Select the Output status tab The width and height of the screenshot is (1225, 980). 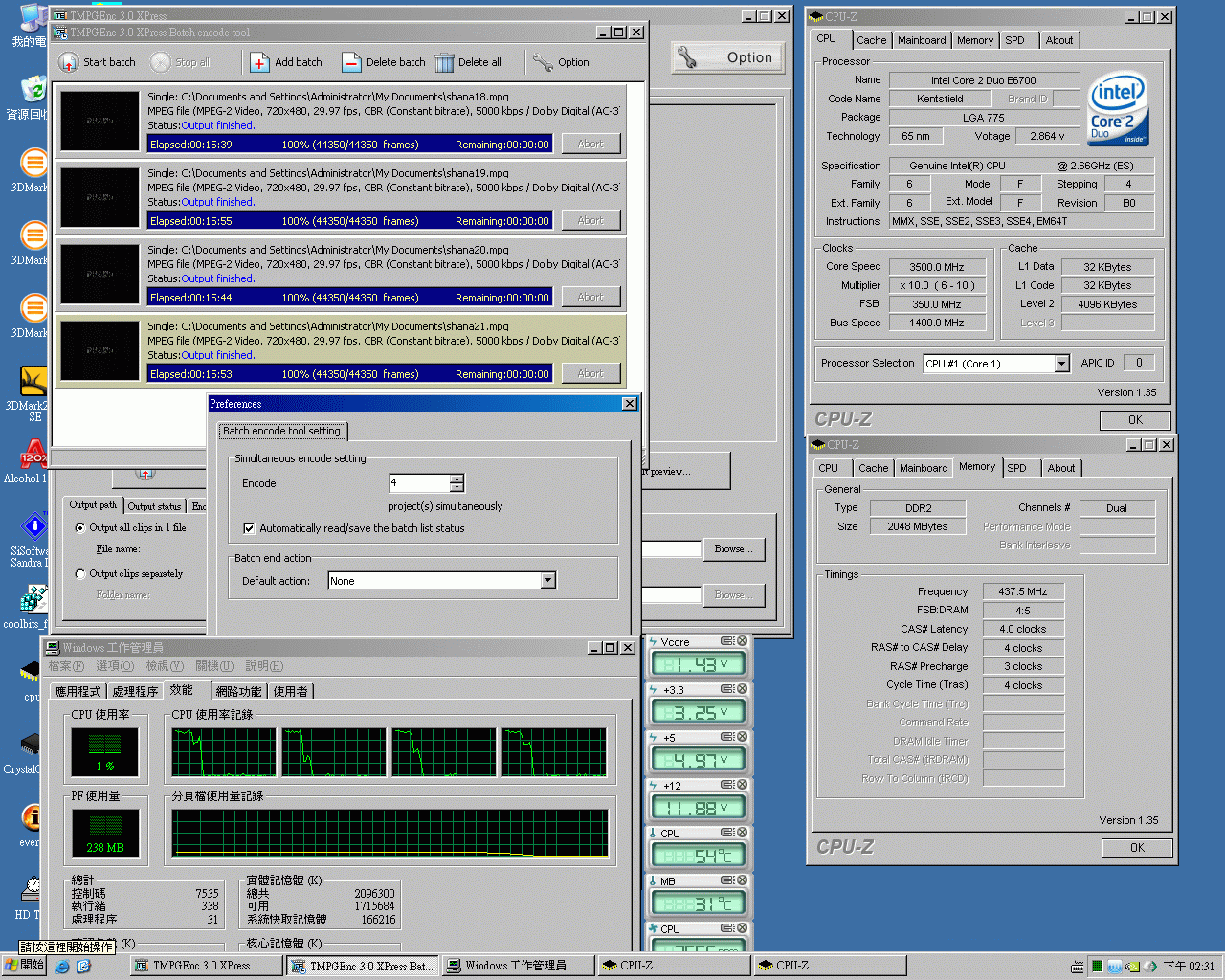click(x=154, y=506)
